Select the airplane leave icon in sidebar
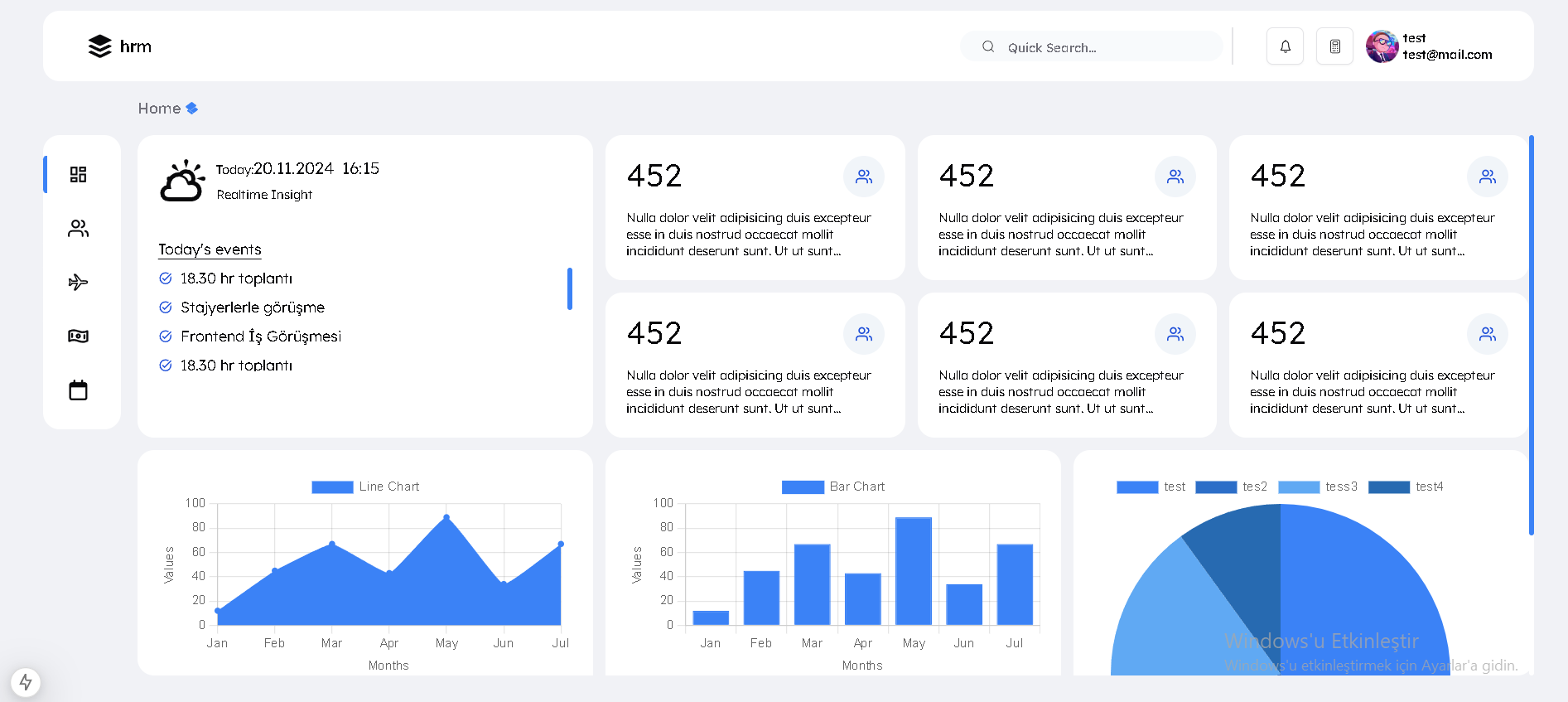Image resolution: width=1568 pixels, height=702 pixels. pyautogui.click(x=79, y=283)
